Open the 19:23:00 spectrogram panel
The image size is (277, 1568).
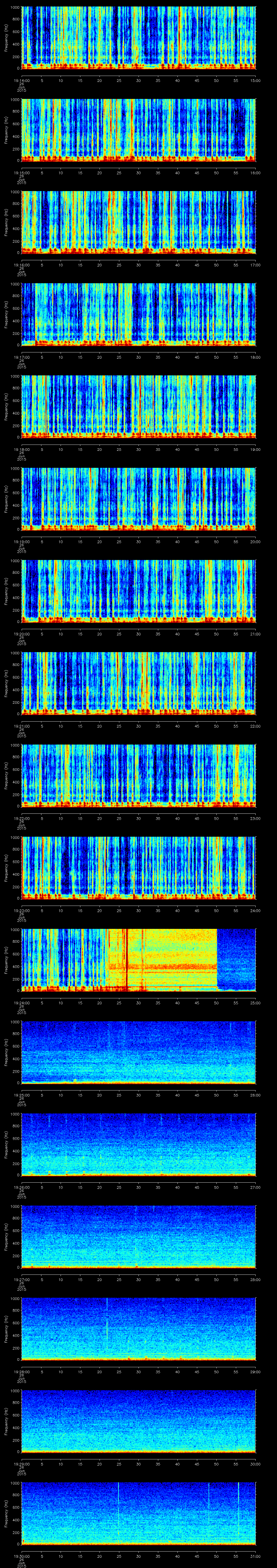[x=139, y=868]
